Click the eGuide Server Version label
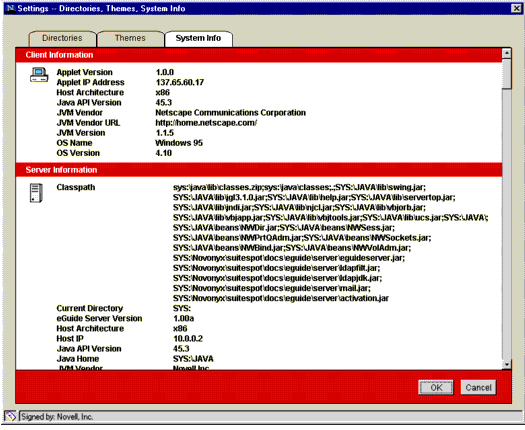The width and height of the screenshot is (525, 430). click(x=99, y=318)
